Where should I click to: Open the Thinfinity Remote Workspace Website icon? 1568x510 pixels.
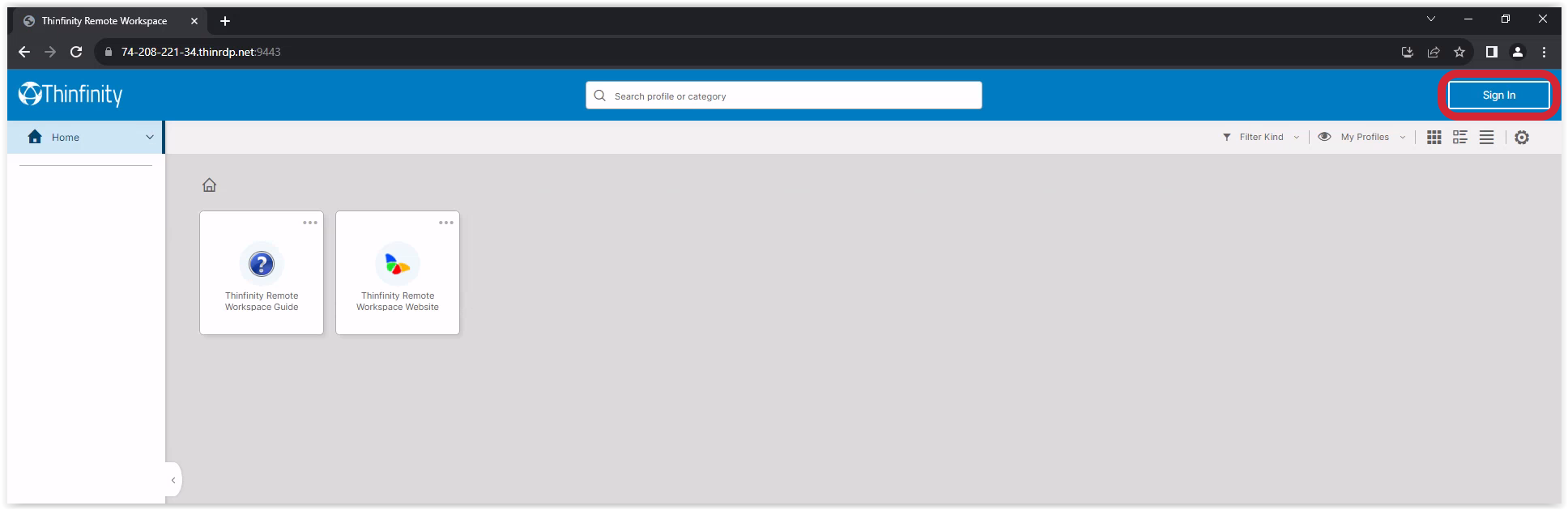pyautogui.click(x=398, y=264)
